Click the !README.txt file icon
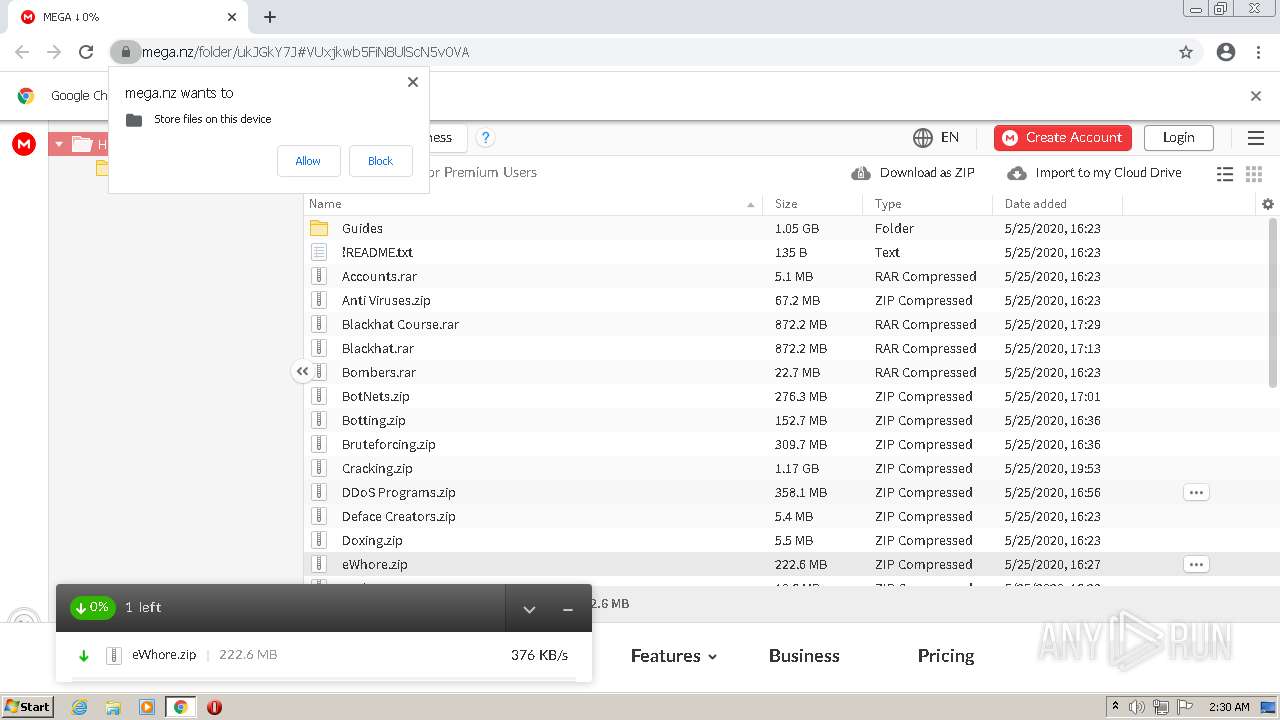The height and width of the screenshot is (720, 1280). pyautogui.click(x=319, y=252)
